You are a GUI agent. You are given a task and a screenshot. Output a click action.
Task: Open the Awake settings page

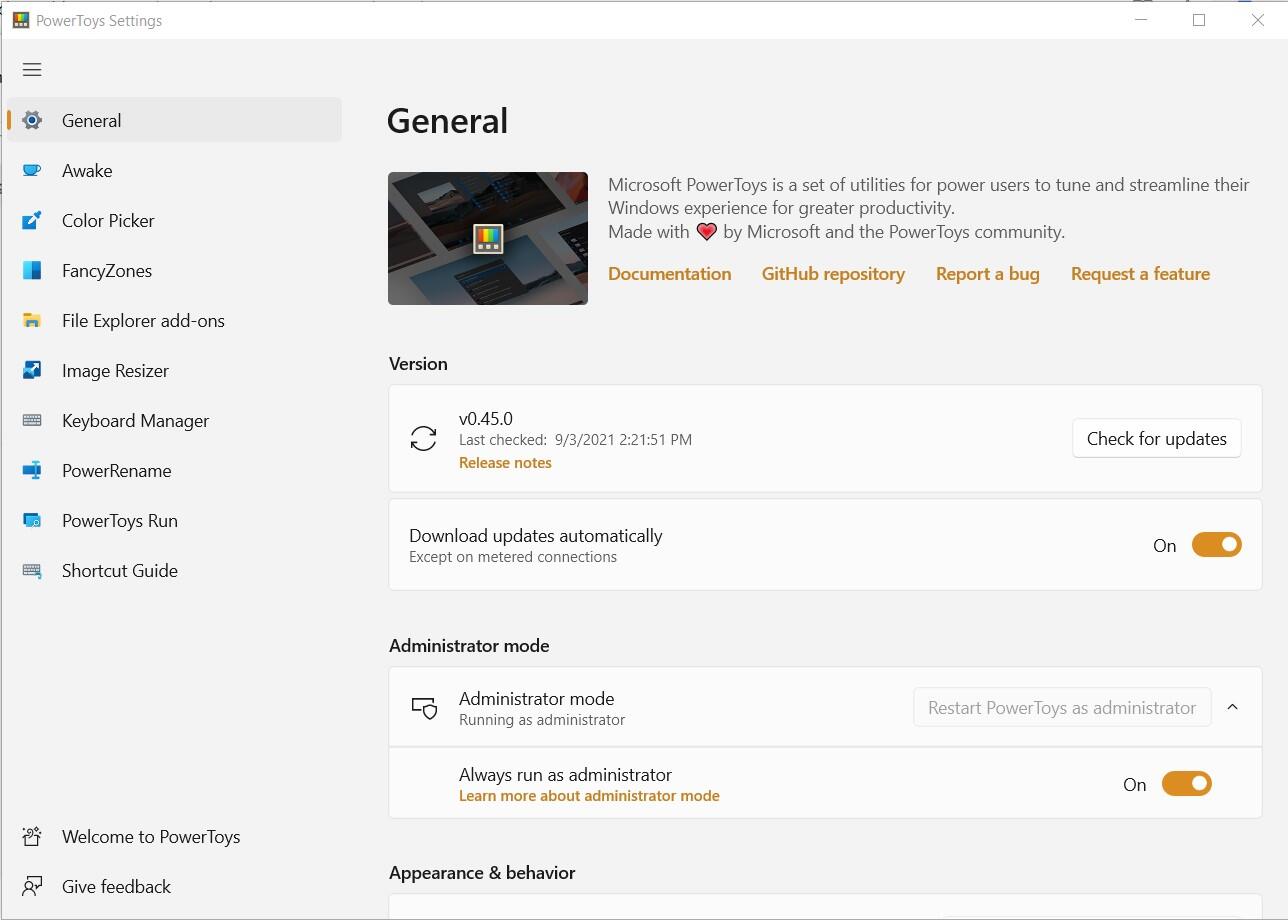[x=174, y=170]
